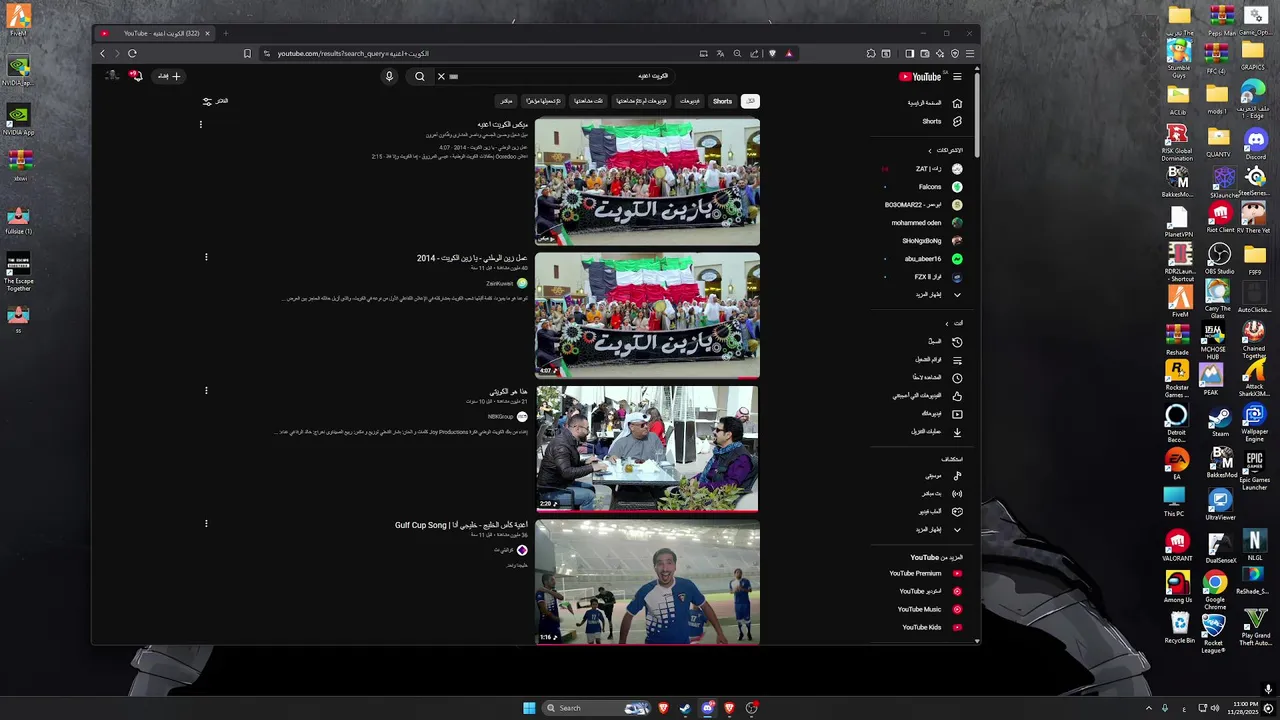Select the Unwatched videos filter chip
The image size is (1280, 720).
641,101
